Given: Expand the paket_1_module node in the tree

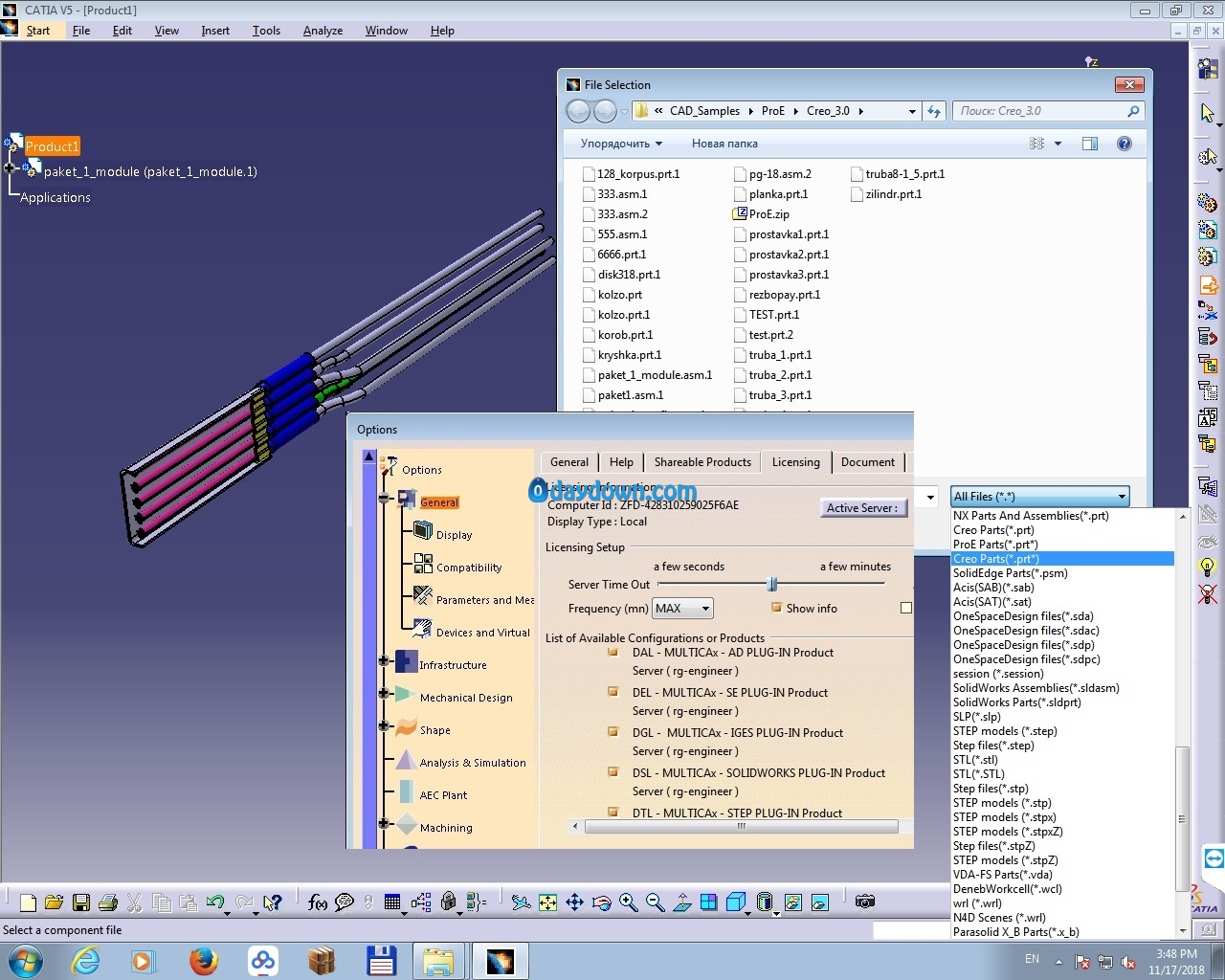Looking at the screenshot, I should pos(10,168).
